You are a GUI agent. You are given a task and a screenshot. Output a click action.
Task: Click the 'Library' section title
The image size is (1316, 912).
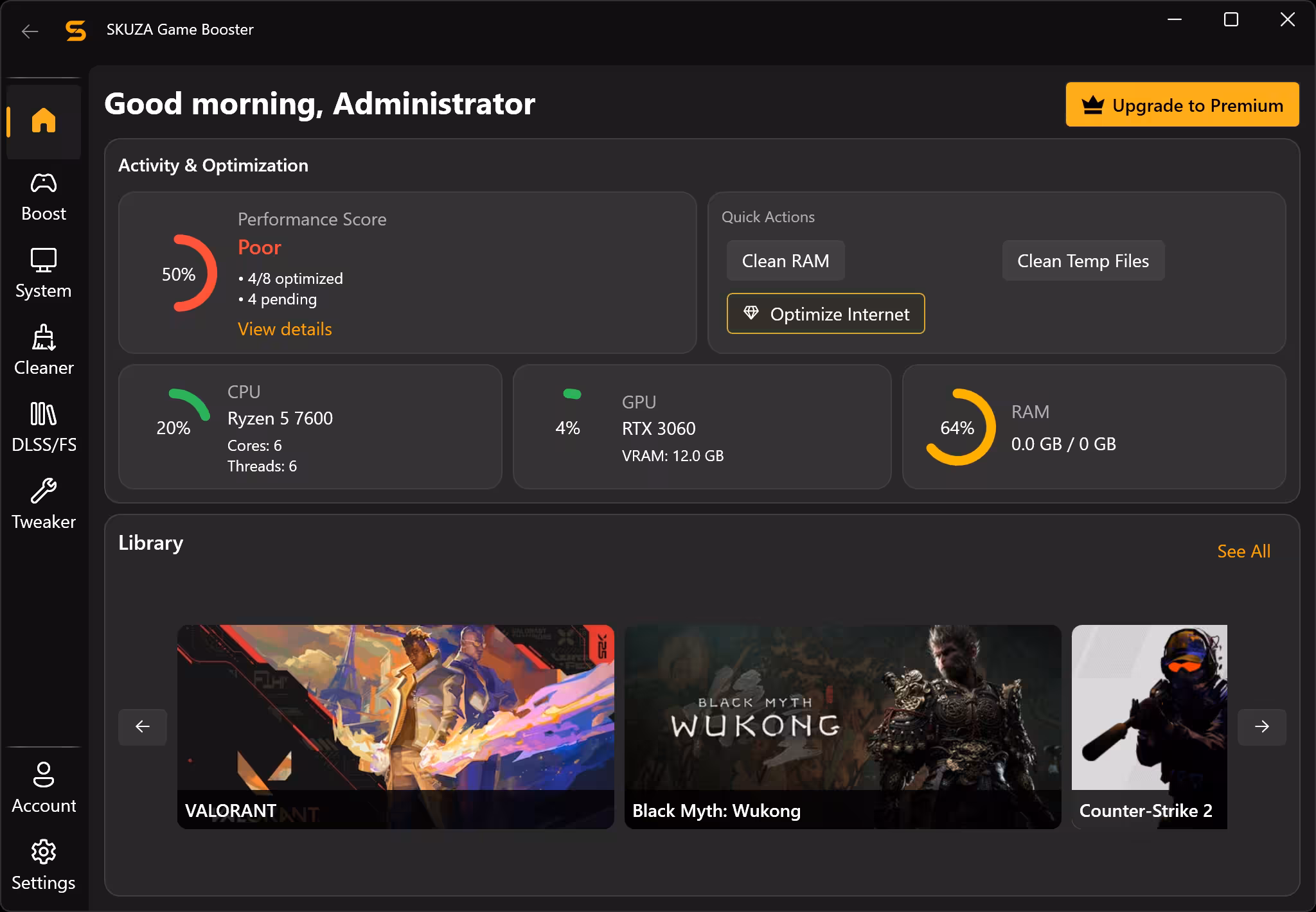click(151, 543)
